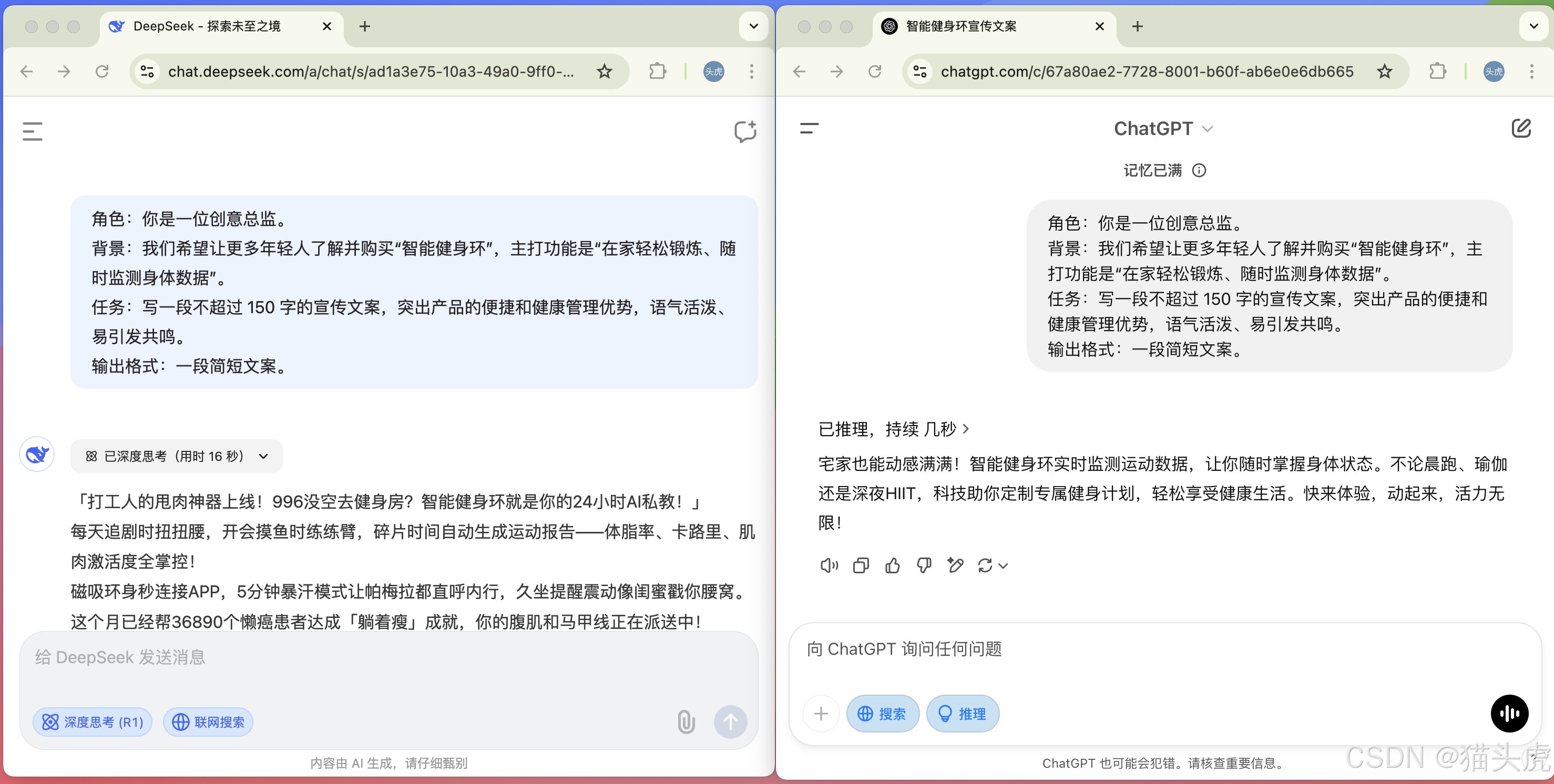
Task: Click the voice mode icon at bottom right
Action: click(1510, 714)
